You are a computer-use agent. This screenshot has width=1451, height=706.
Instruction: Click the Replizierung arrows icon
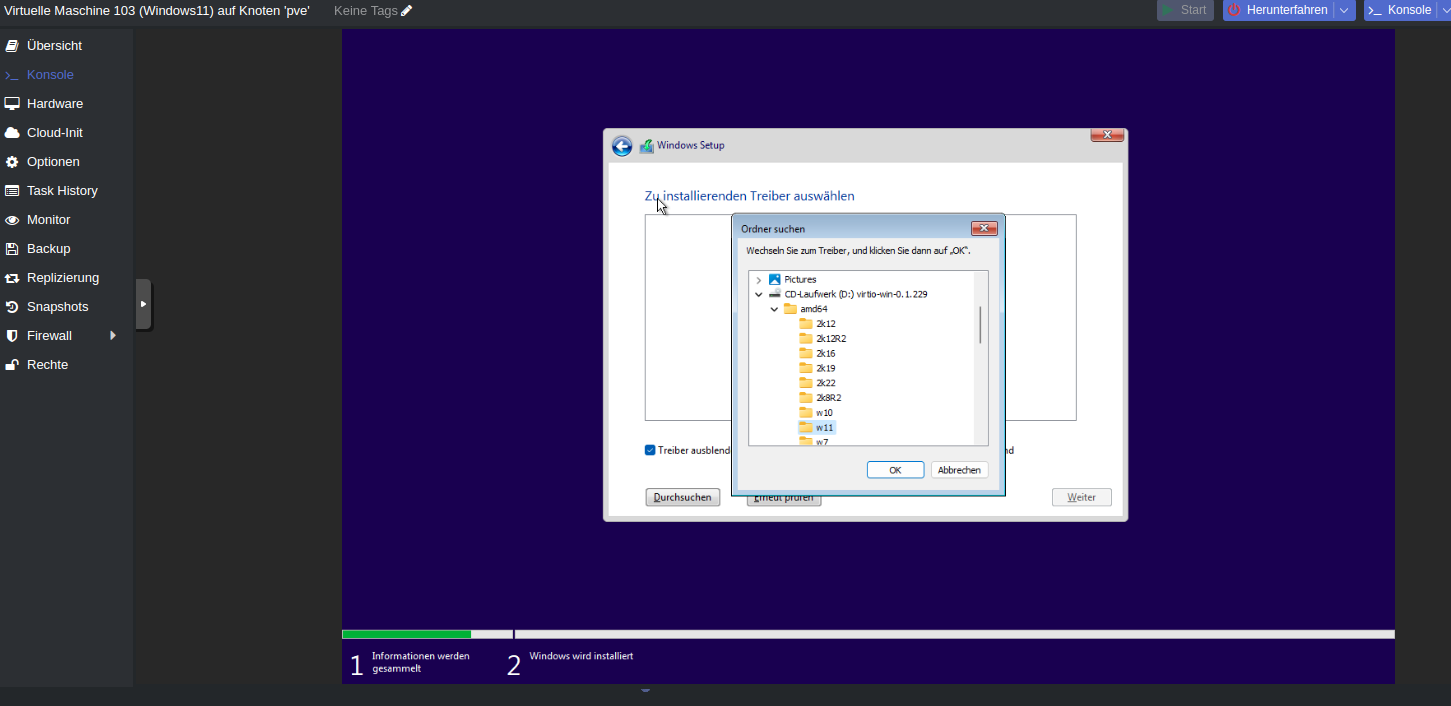tap(12, 278)
